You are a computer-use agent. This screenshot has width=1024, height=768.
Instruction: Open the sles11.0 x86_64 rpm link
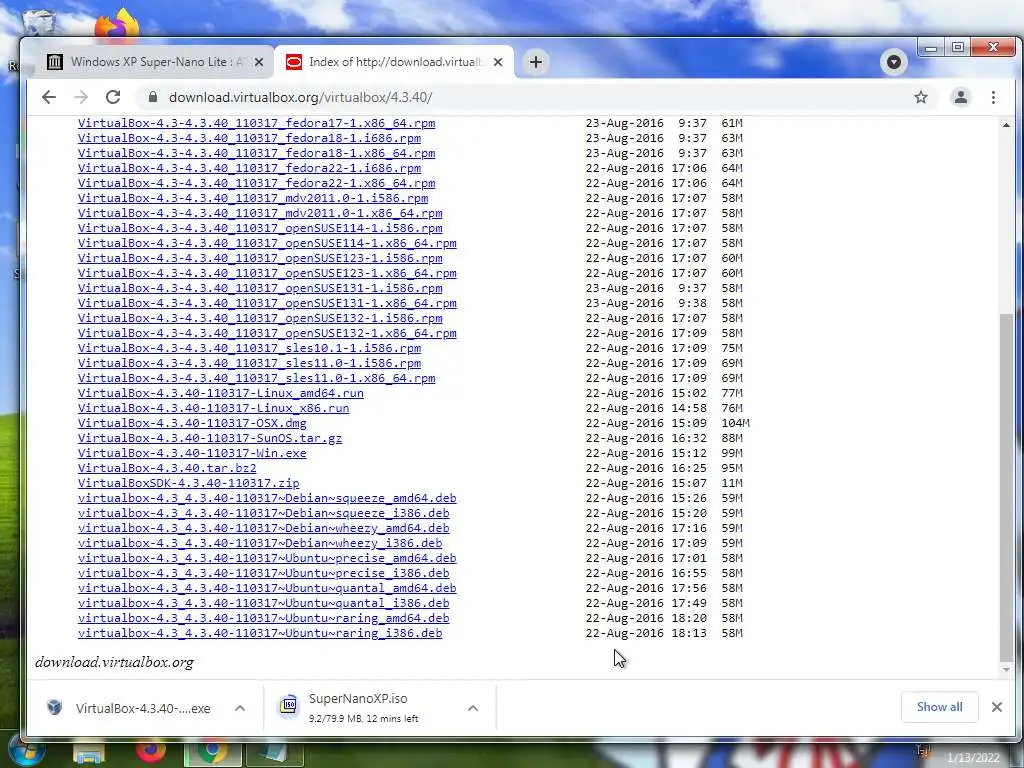(257, 379)
